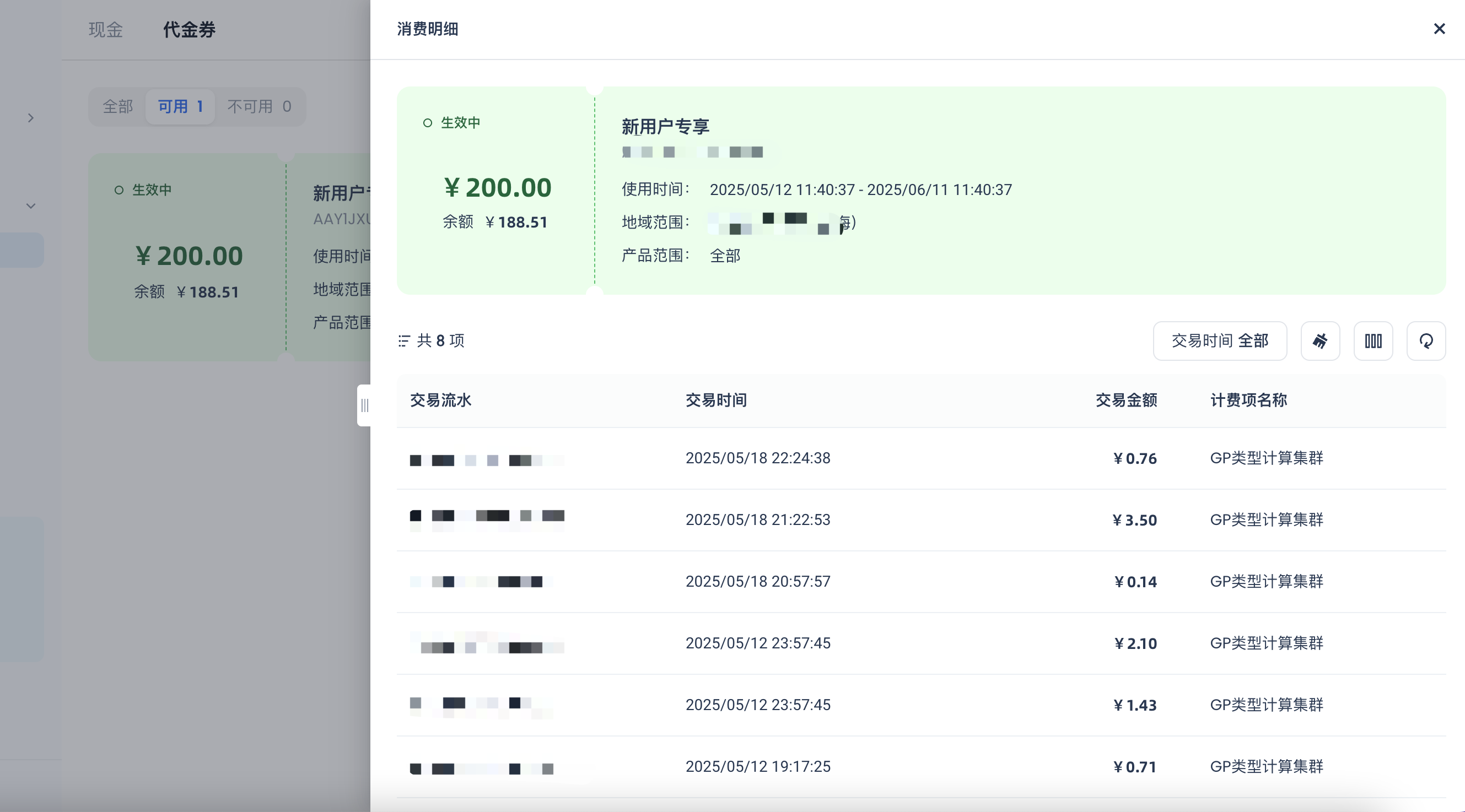The height and width of the screenshot is (812, 1465).
Task: Collapse the sidebar down chevron
Action: coord(31,205)
